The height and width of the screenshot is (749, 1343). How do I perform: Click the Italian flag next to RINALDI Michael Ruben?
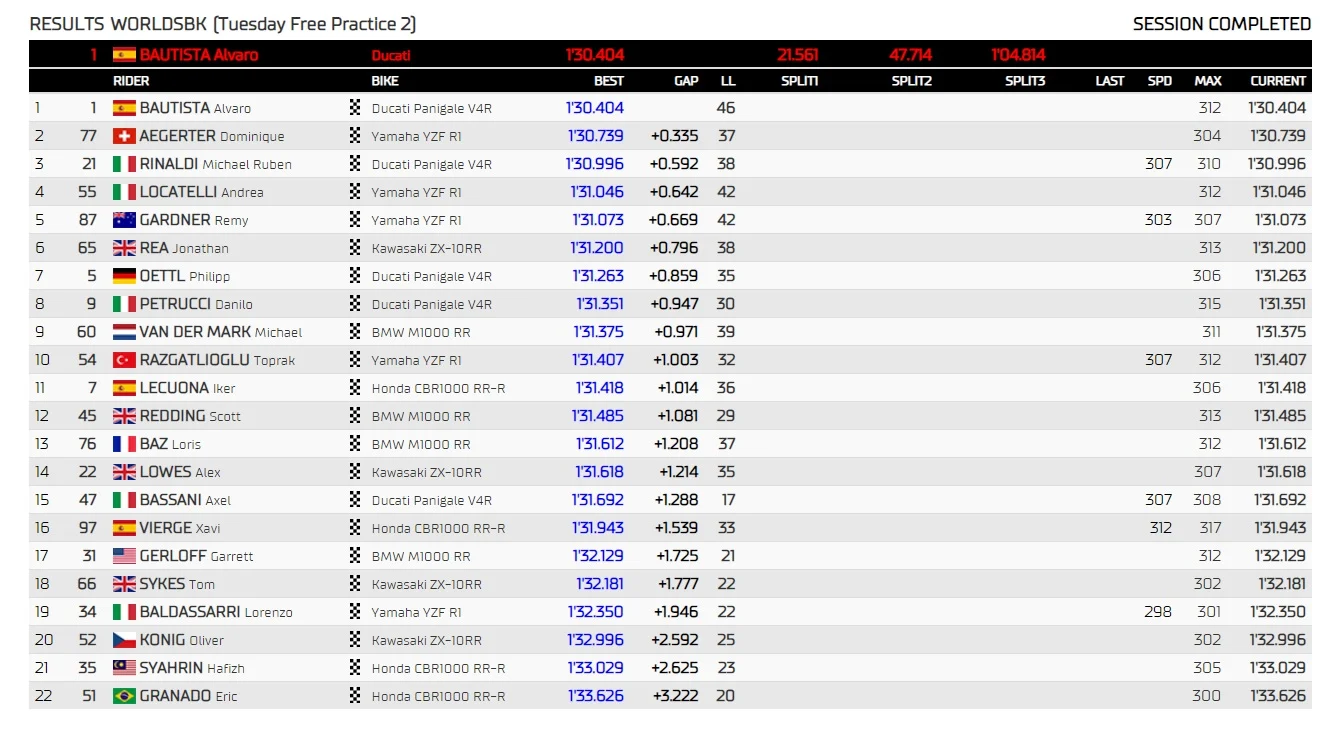point(124,164)
